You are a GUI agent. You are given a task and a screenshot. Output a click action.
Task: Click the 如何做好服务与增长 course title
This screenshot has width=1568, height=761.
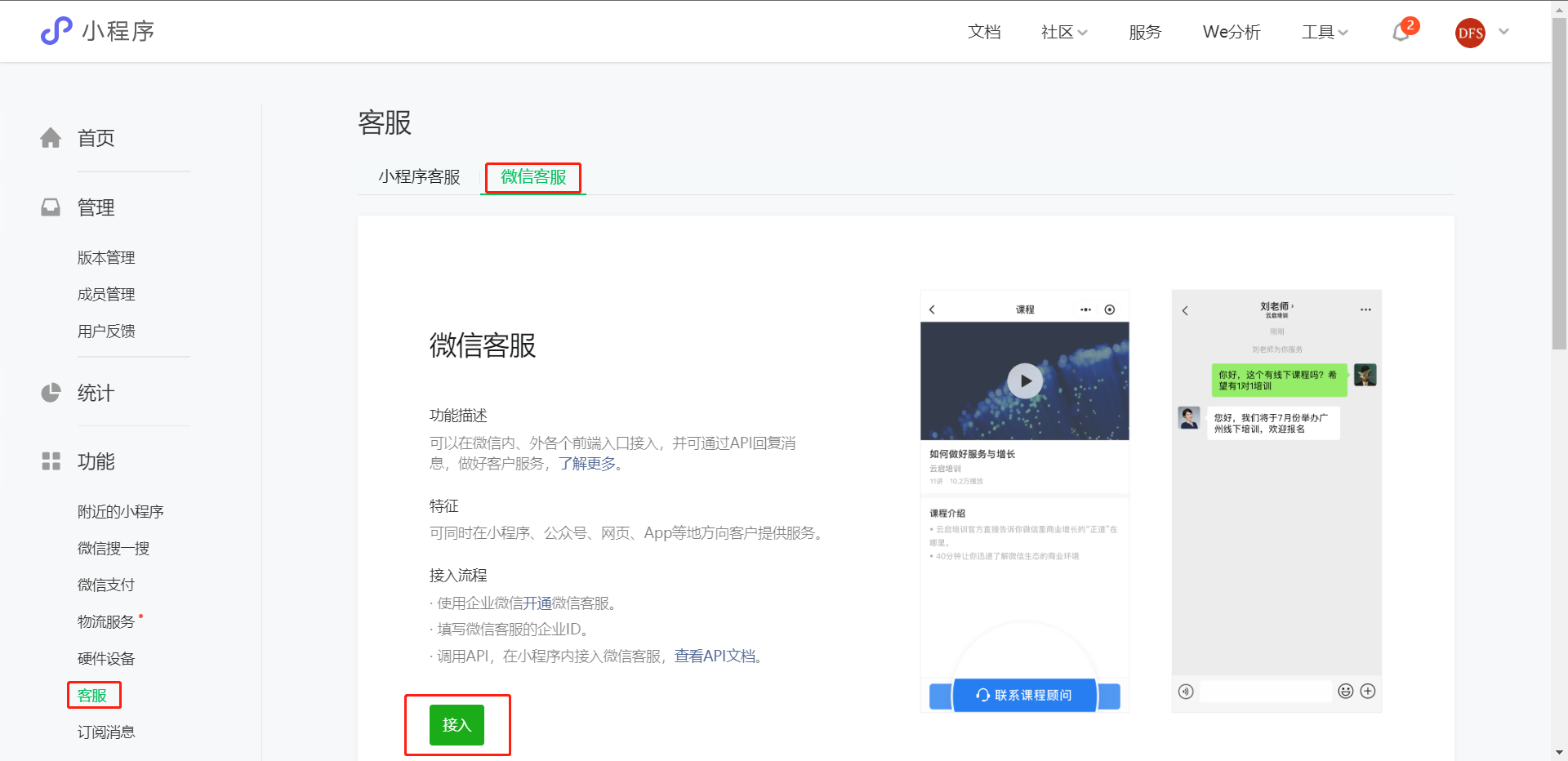pyautogui.click(x=972, y=454)
